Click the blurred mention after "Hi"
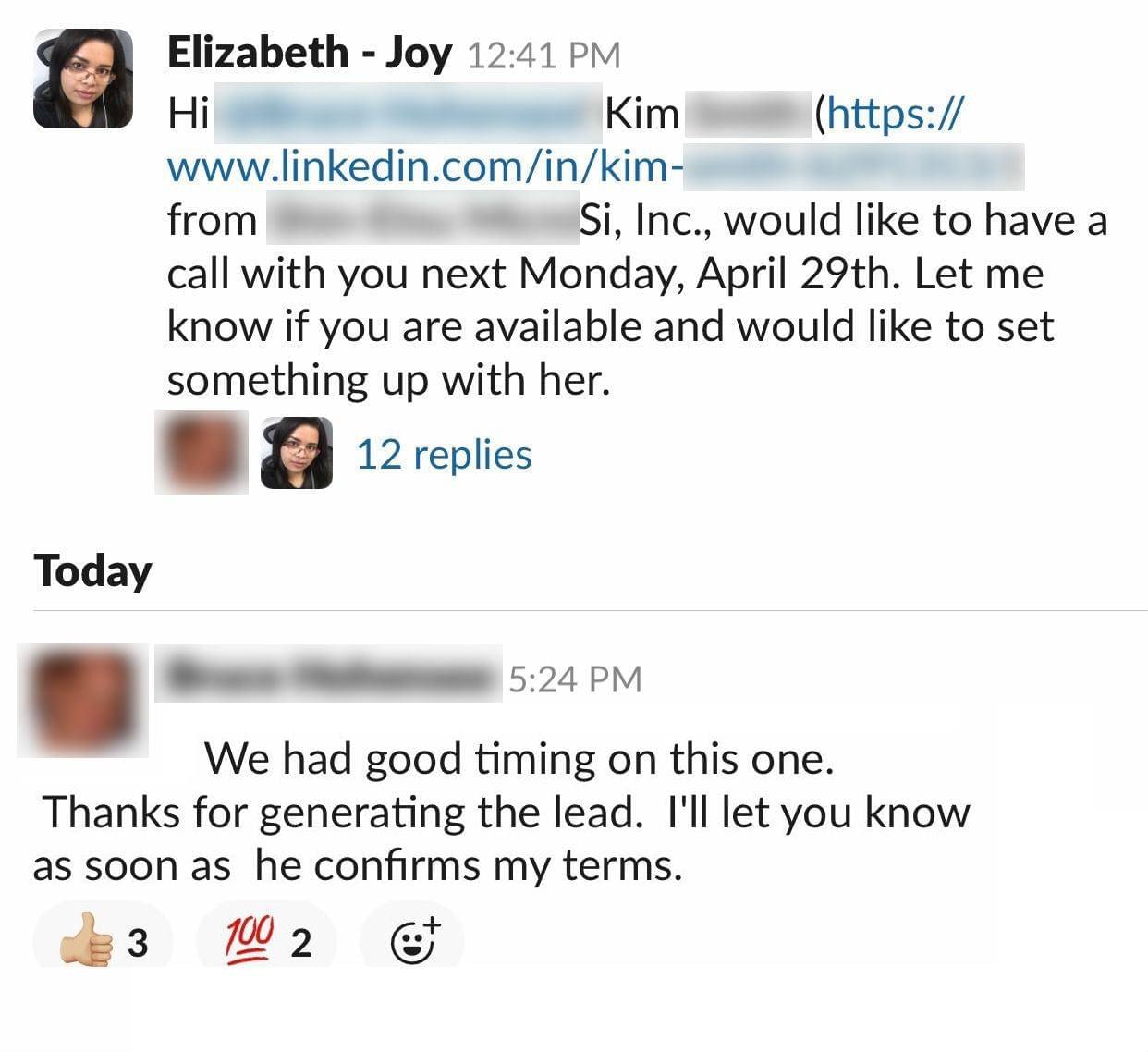1148x1052 pixels. point(408,115)
